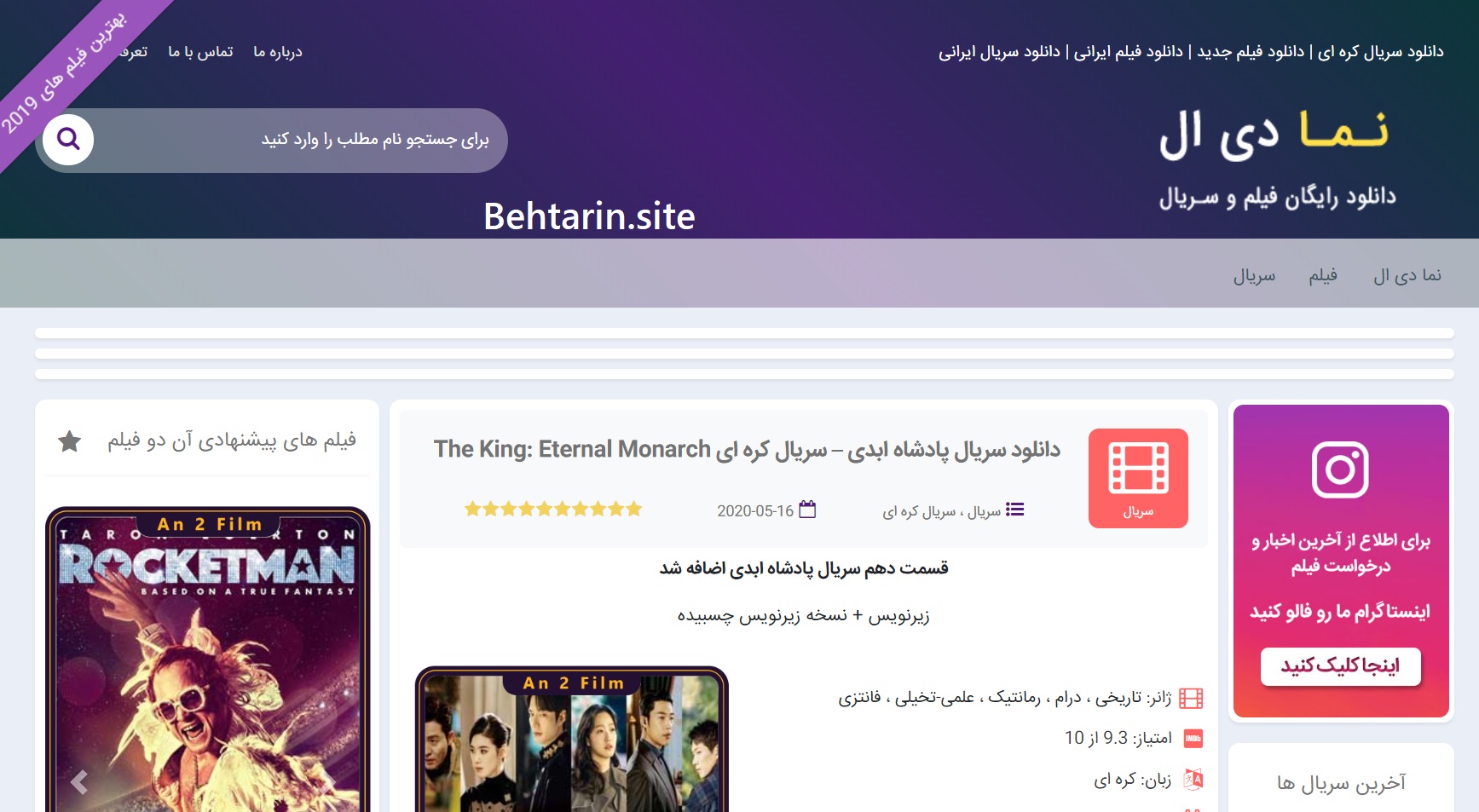Open the Rocketman poster thumbnail
Screen dimensions: 1479x812
208,659
